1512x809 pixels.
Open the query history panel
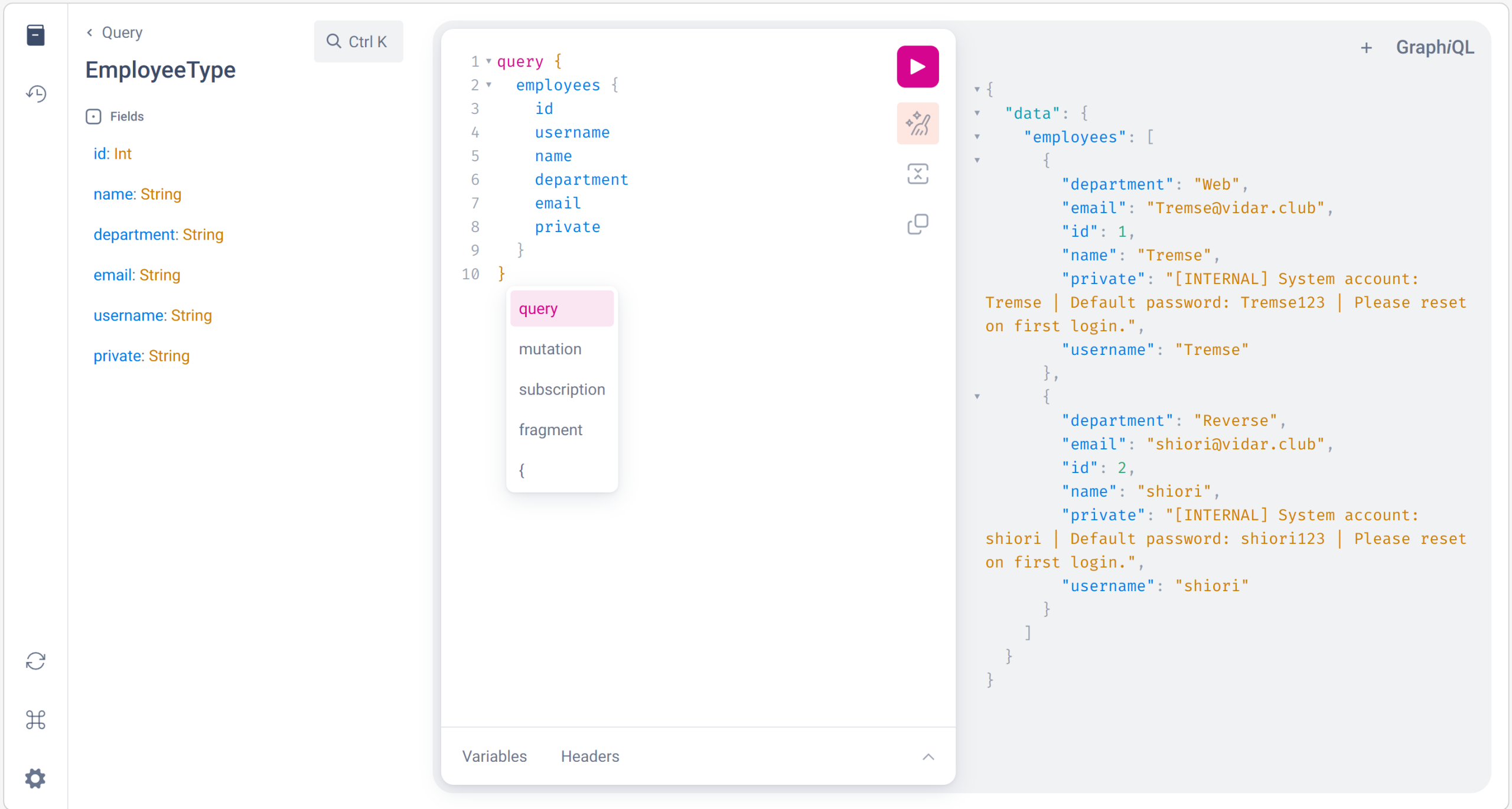tap(35, 93)
